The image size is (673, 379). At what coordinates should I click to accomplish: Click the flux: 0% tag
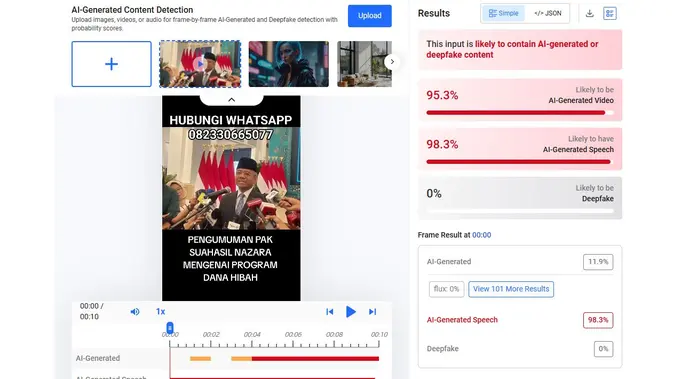446,289
